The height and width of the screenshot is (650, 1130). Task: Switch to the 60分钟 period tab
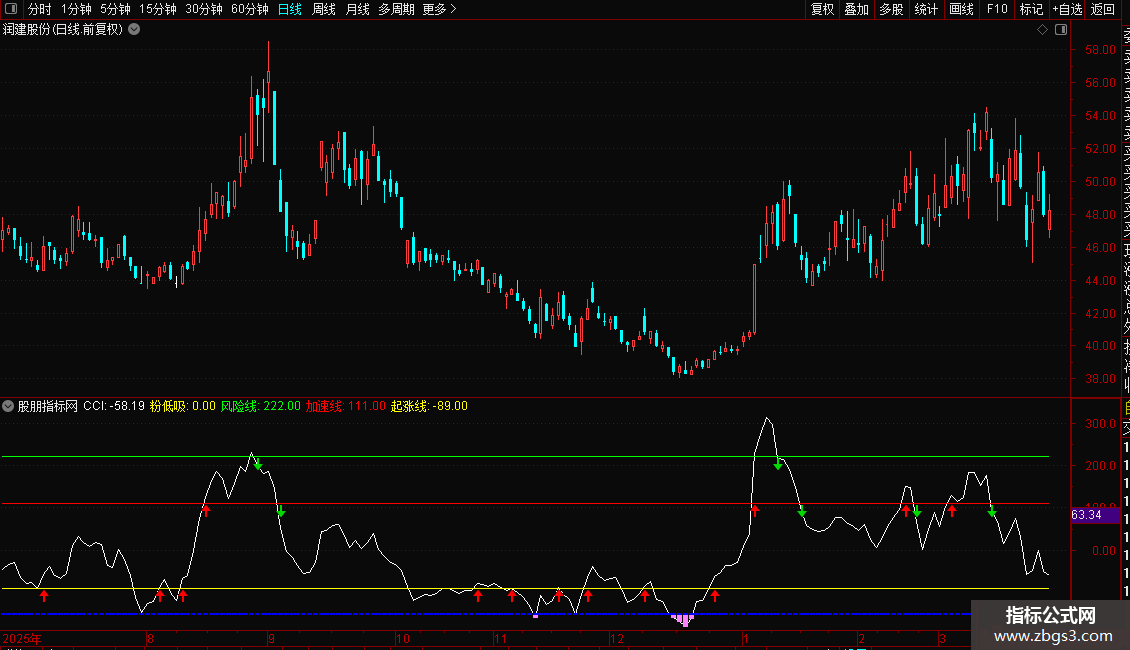tap(249, 9)
